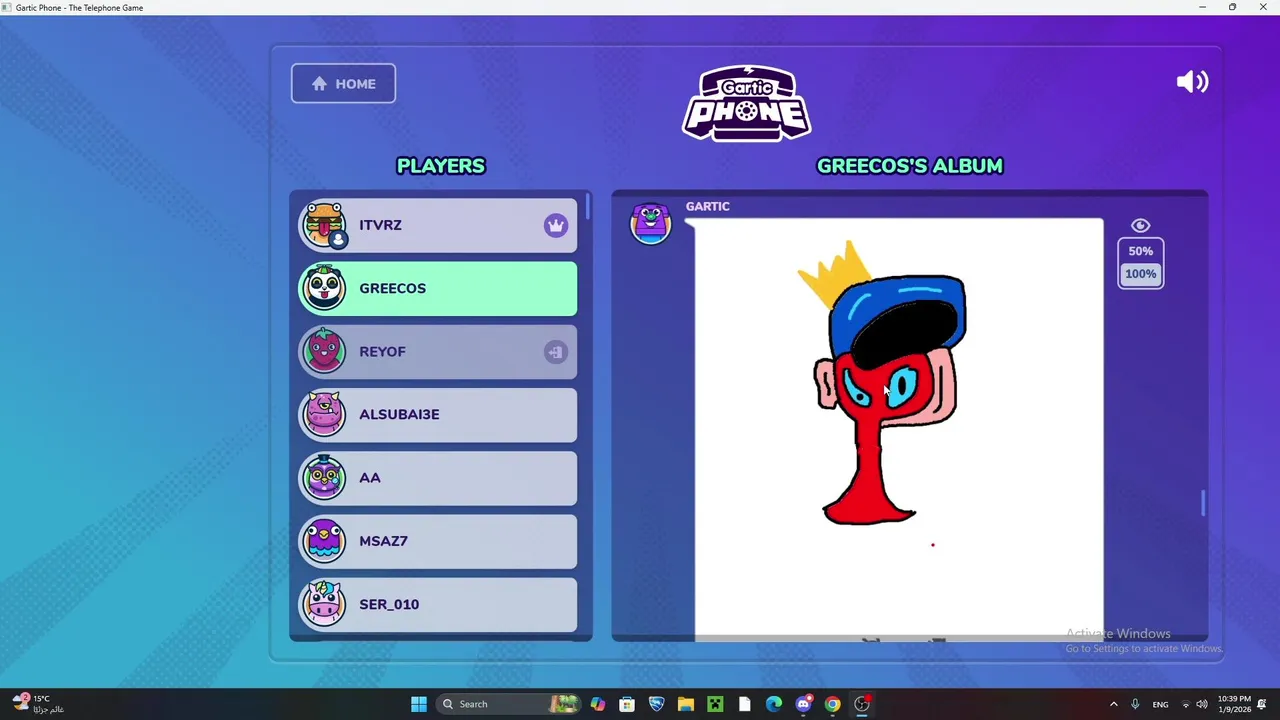The width and height of the screenshot is (1280, 720).
Task: Open Minecraft creeper taskbar icon
Action: [x=715, y=704]
